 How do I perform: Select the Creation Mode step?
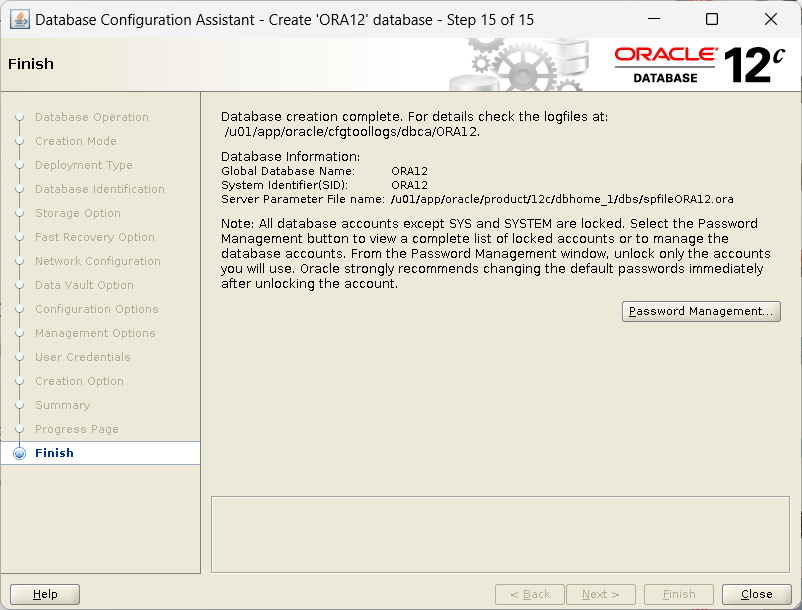click(76, 141)
